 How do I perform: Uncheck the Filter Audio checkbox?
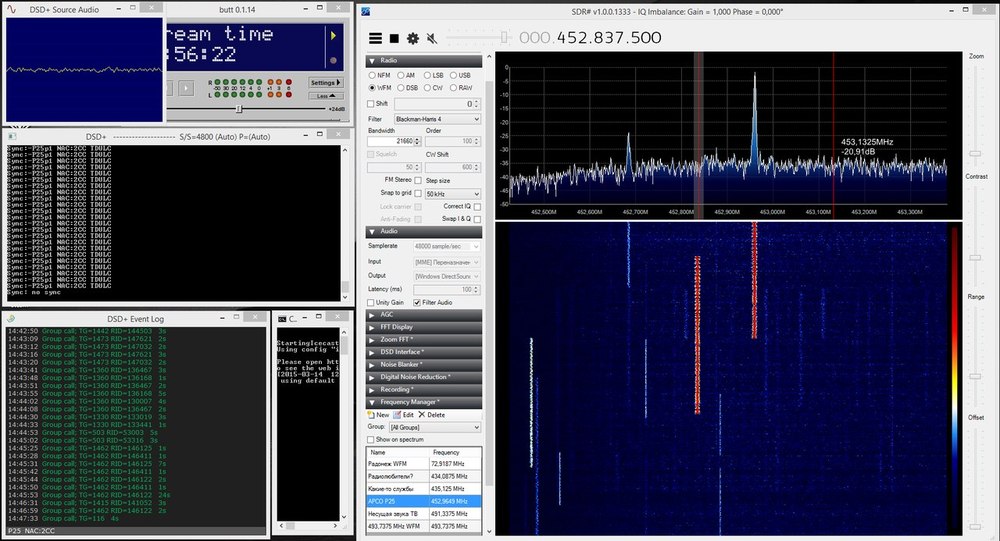417,302
